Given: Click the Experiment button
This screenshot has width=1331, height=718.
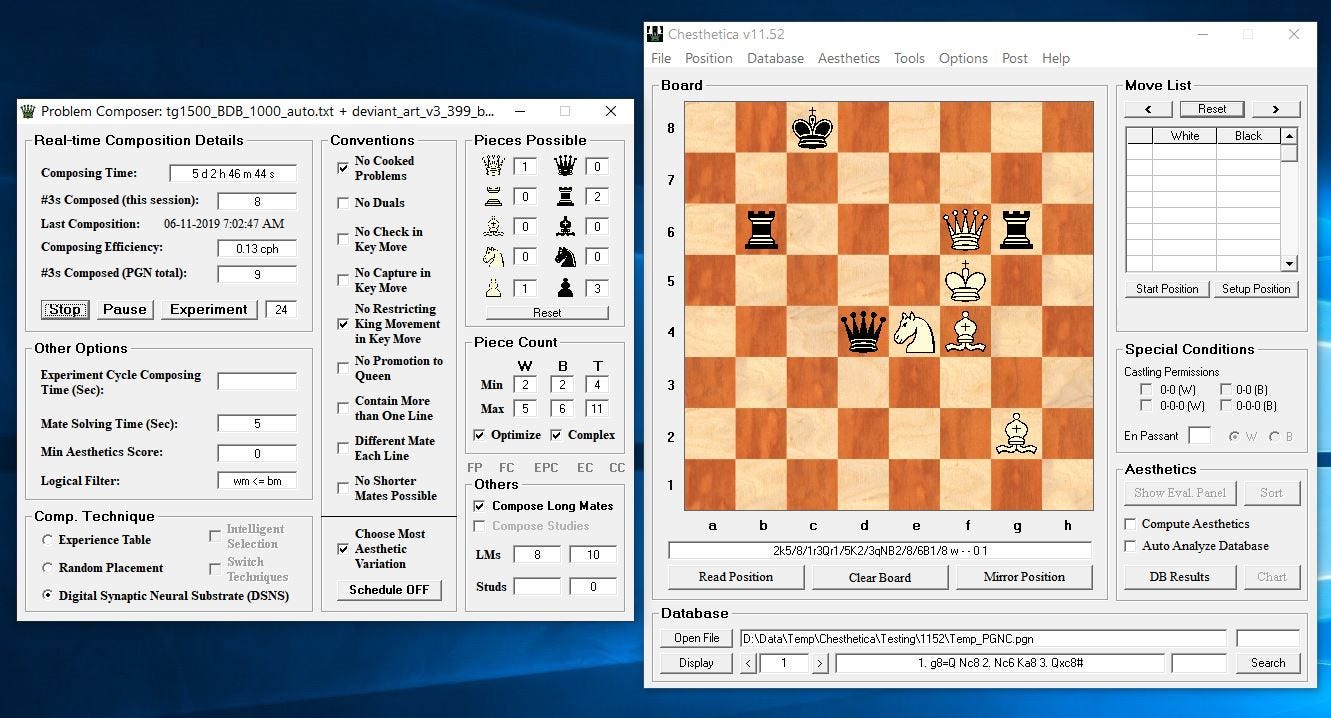Looking at the screenshot, I should coord(209,310).
